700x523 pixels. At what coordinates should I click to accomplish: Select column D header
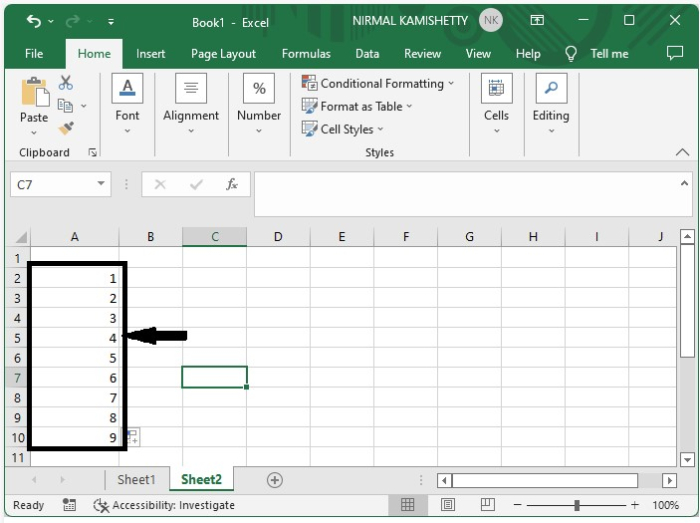(x=278, y=237)
